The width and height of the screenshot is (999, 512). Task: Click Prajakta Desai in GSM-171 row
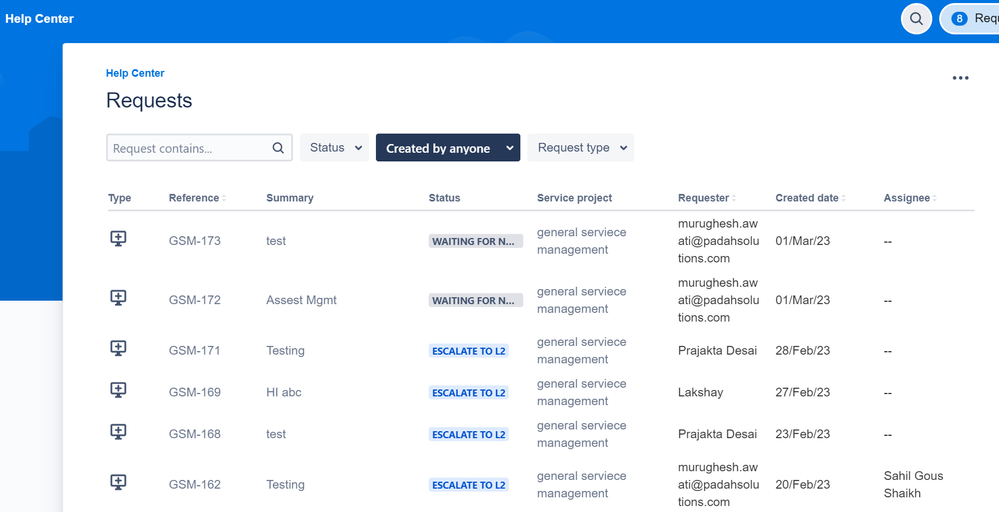(x=717, y=351)
